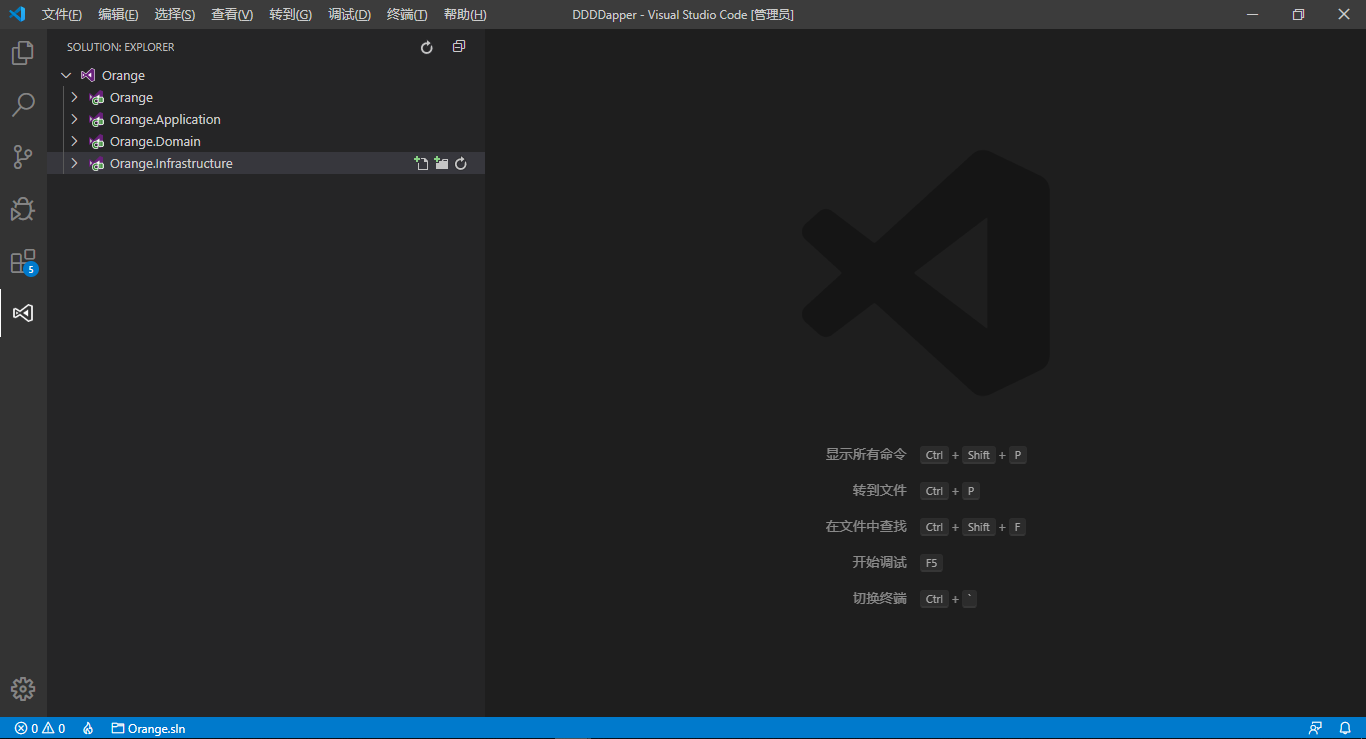Restore down the VS Code window
The height and width of the screenshot is (739, 1366).
[1298, 14]
